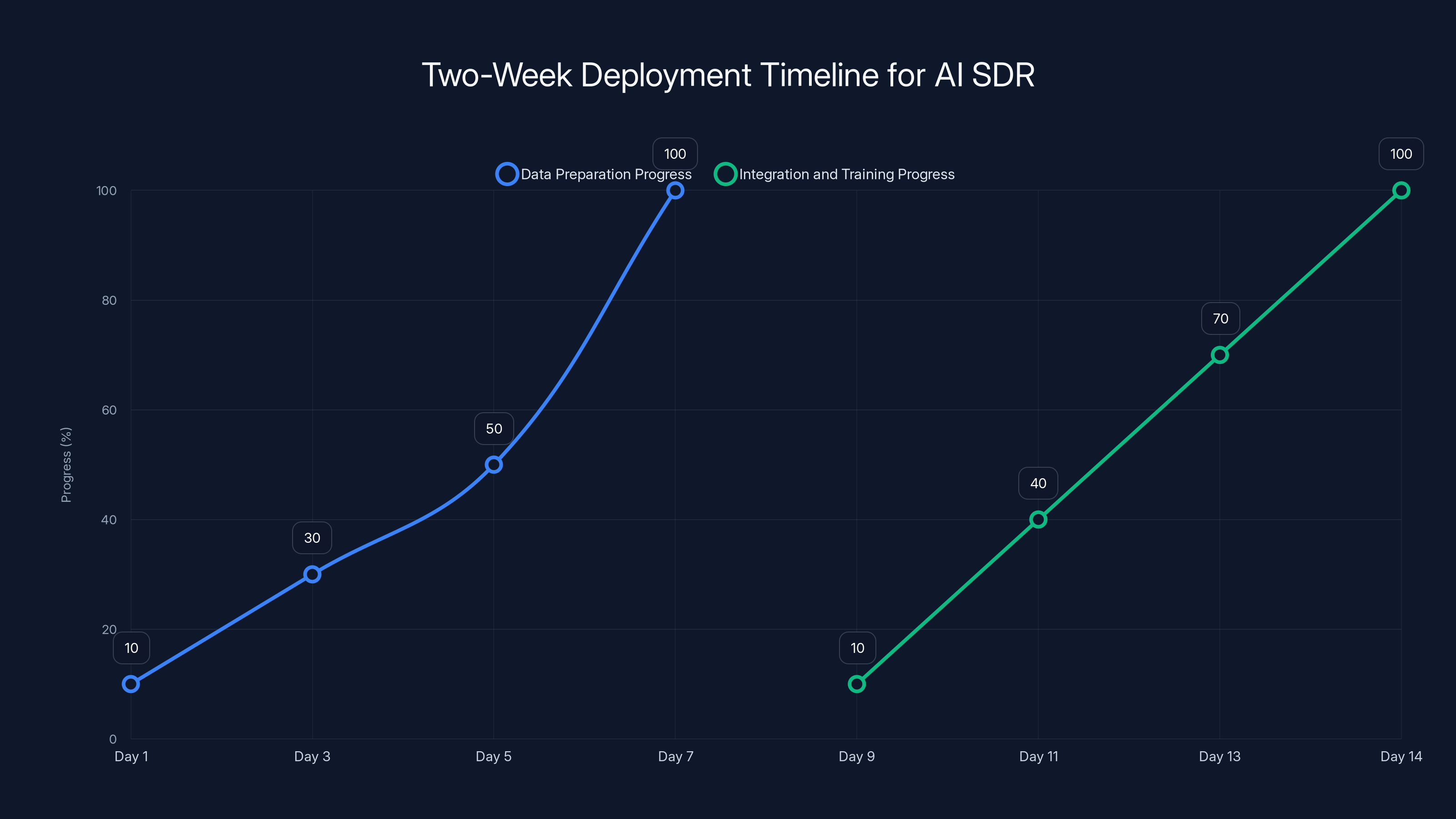Click the 'Day 3' x-axis label
The width and height of the screenshot is (1456, 819).
coord(312,756)
